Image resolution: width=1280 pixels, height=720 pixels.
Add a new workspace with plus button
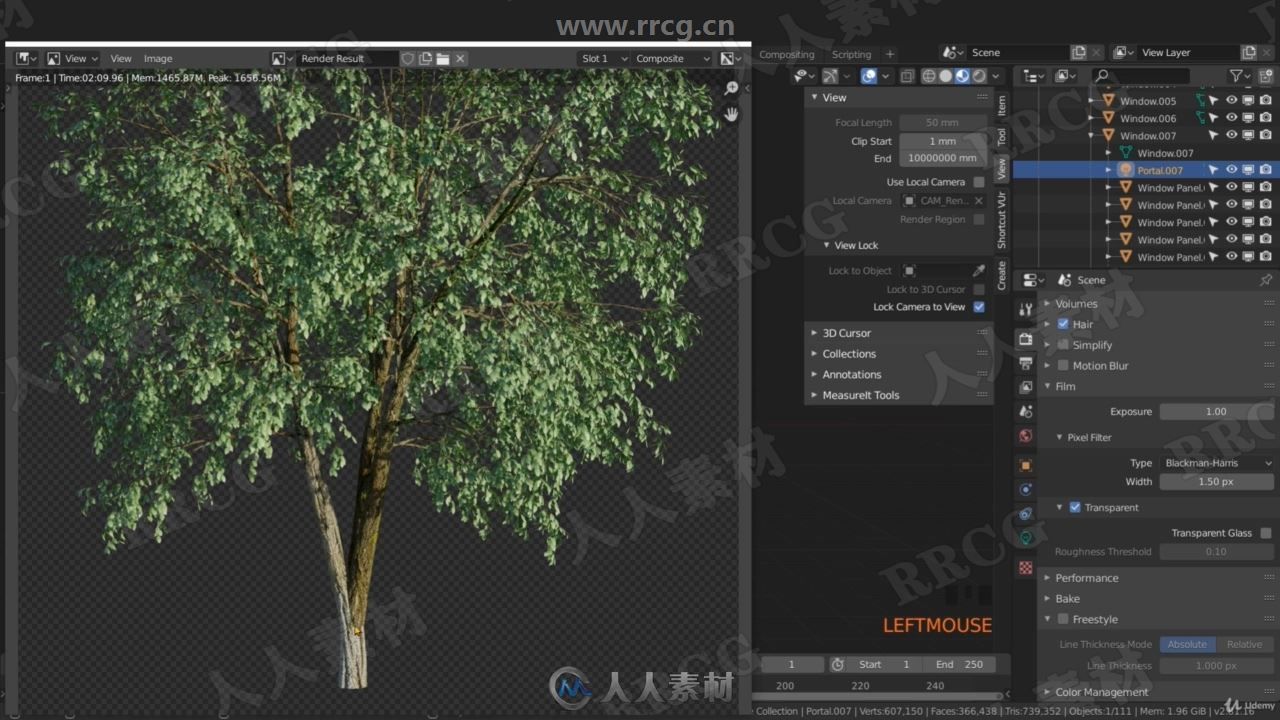click(x=890, y=54)
